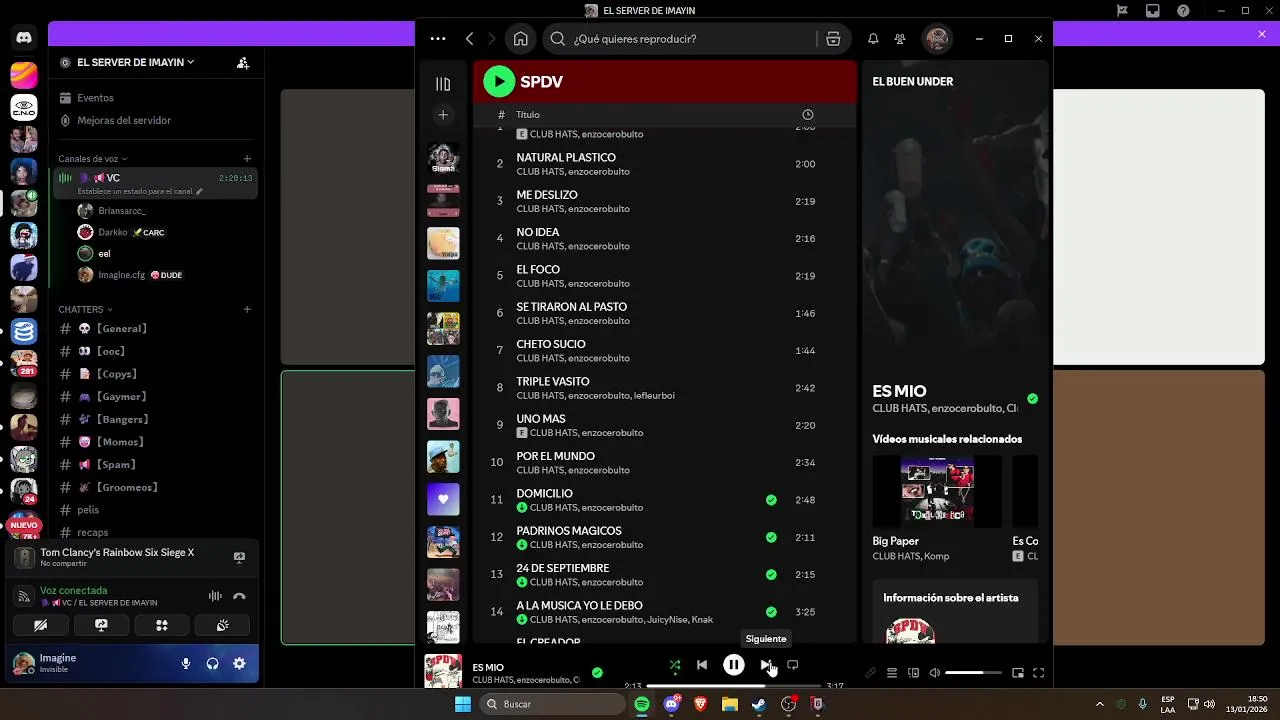The width and height of the screenshot is (1280, 720).
Task: Collapse Canales de voz category
Action: 92,158
